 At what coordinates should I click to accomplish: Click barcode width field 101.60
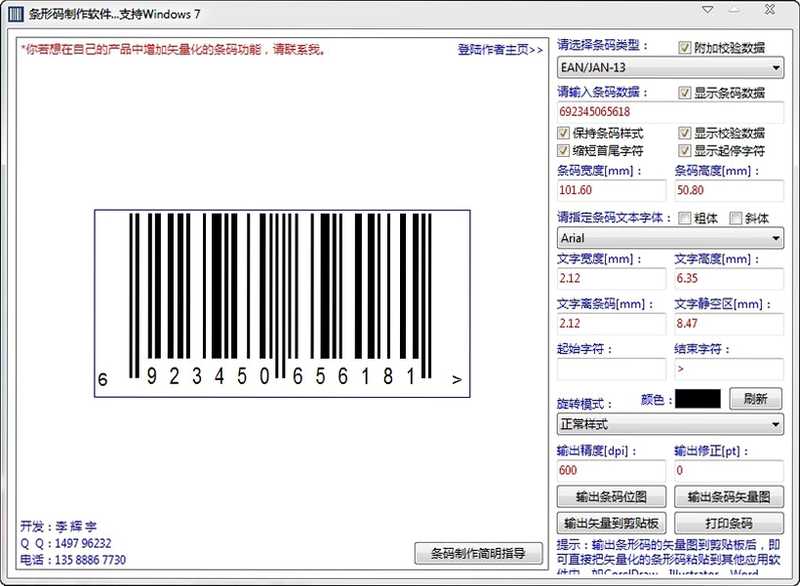pos(611,190)
